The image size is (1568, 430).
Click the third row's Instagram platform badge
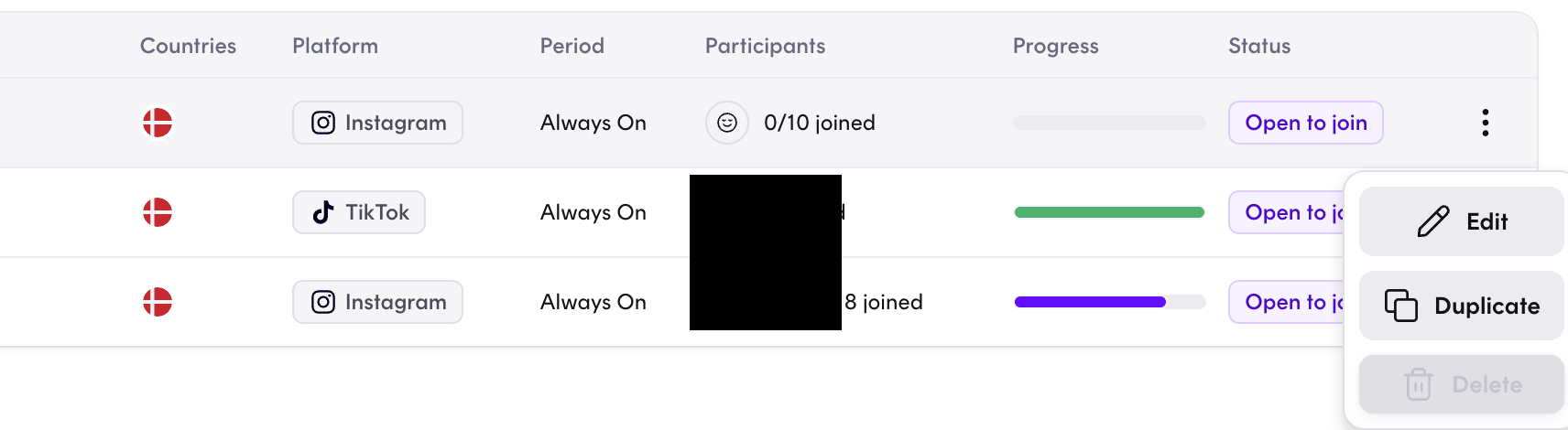[377, 302]
